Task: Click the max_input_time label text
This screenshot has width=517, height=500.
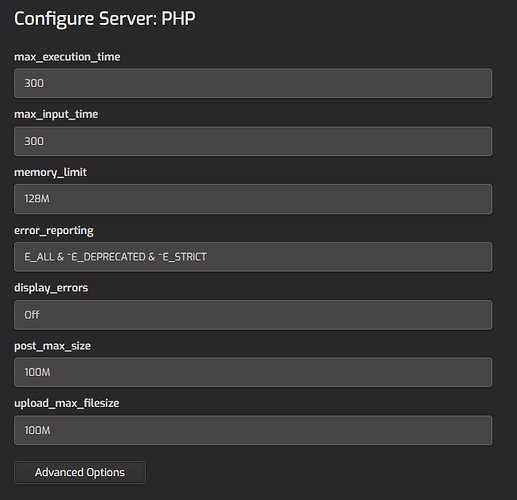Action: click(56, 114)
